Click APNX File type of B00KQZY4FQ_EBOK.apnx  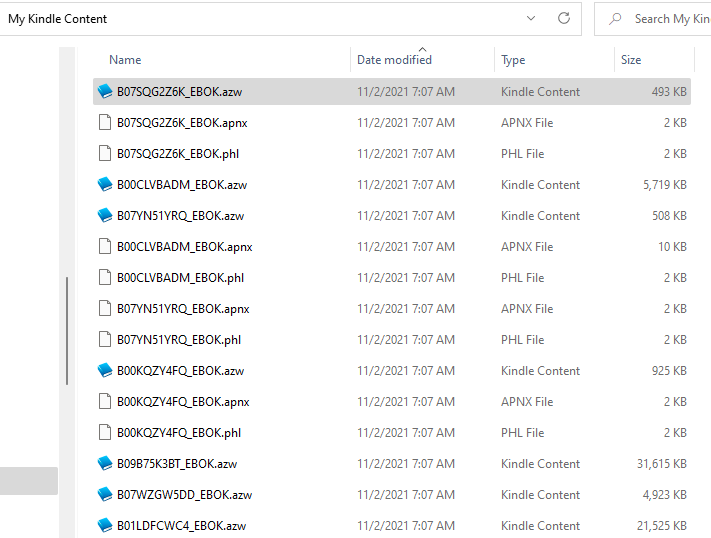coord(527,401)
